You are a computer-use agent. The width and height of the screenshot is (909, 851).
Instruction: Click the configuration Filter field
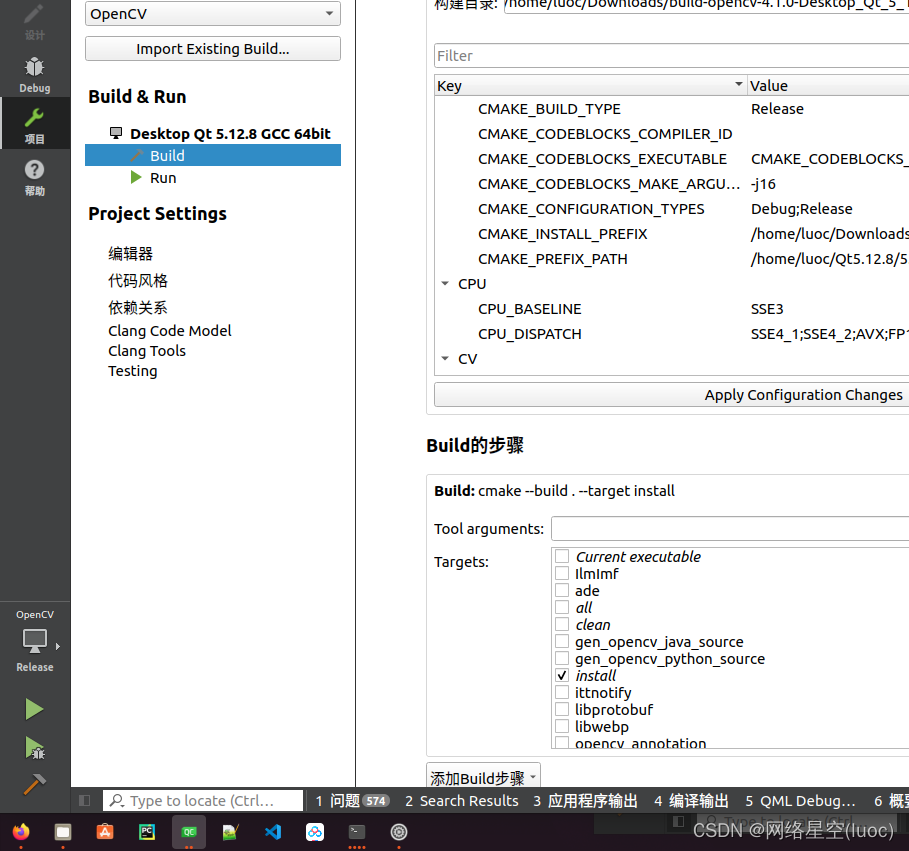671,56
